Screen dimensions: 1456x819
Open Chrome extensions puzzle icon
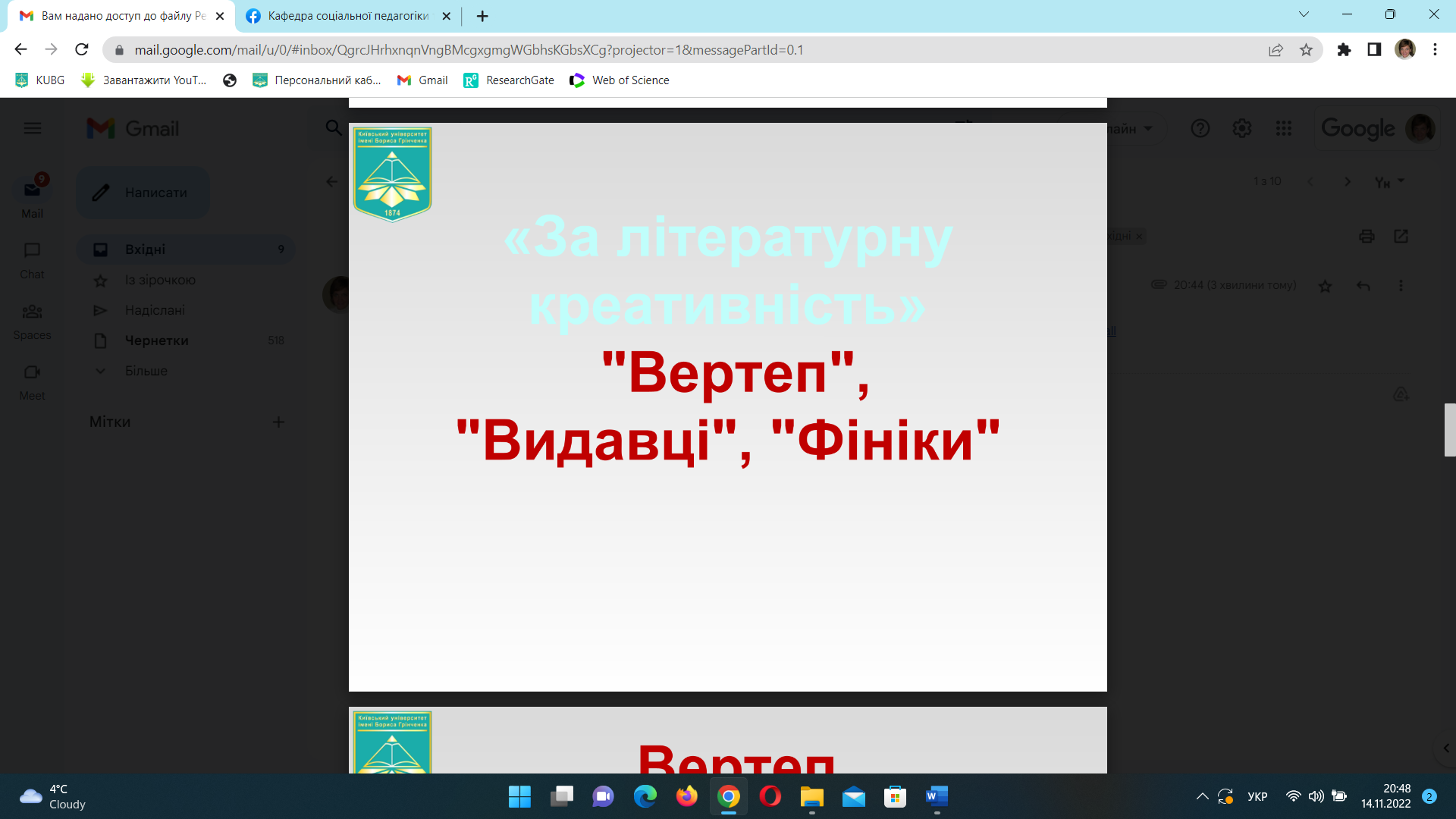point(1344,50)
